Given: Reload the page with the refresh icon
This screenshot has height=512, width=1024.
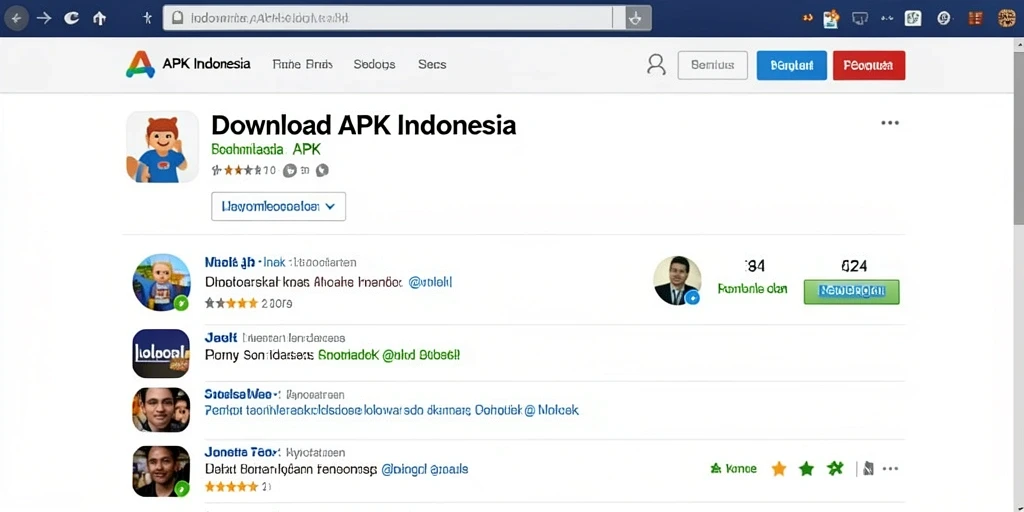Looking at the screenshot, I should [71, 18].
